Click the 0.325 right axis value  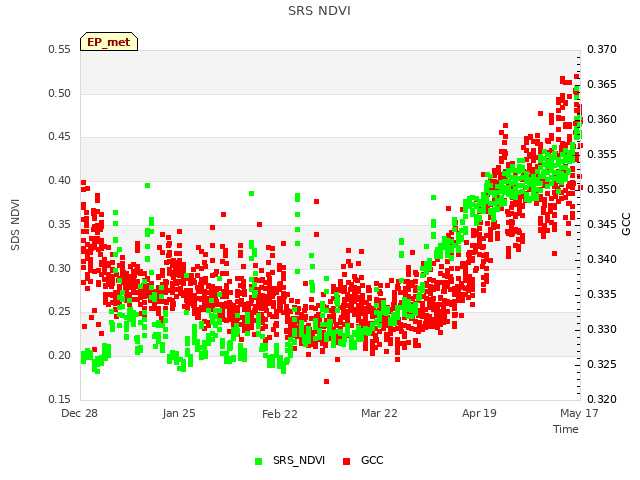coord(602,364)
